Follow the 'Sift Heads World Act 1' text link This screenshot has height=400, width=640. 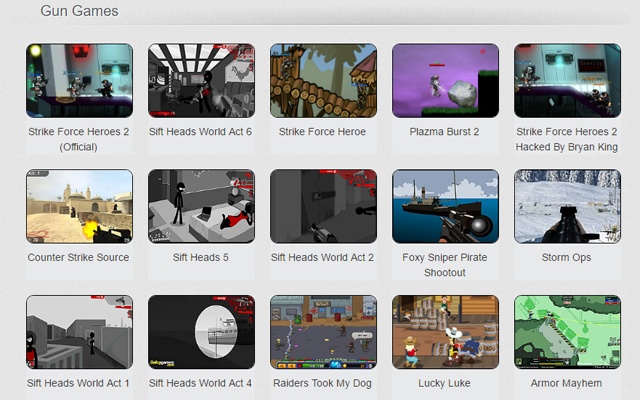coord(78,383)
